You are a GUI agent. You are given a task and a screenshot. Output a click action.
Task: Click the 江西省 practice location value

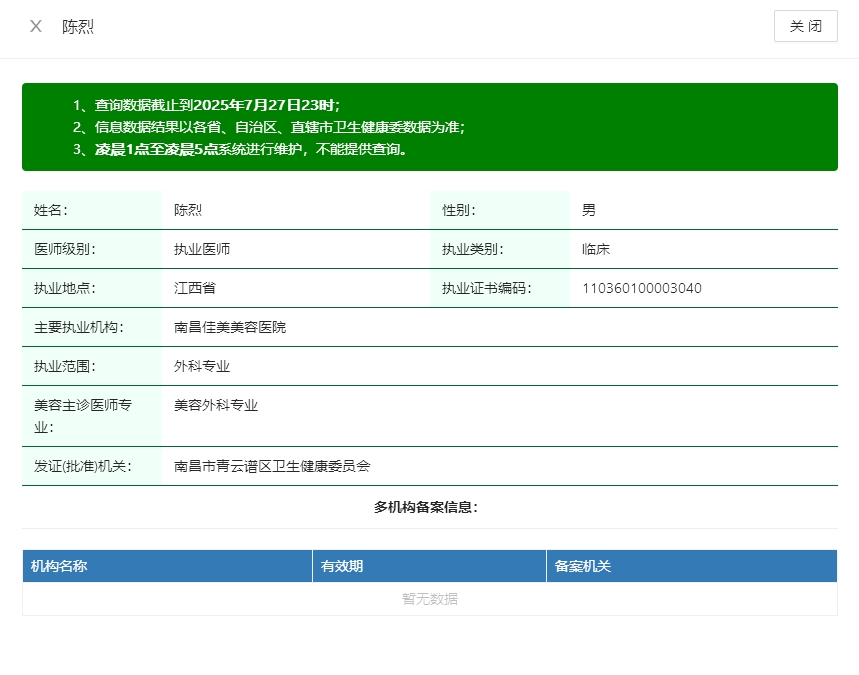tap(194, 288)
